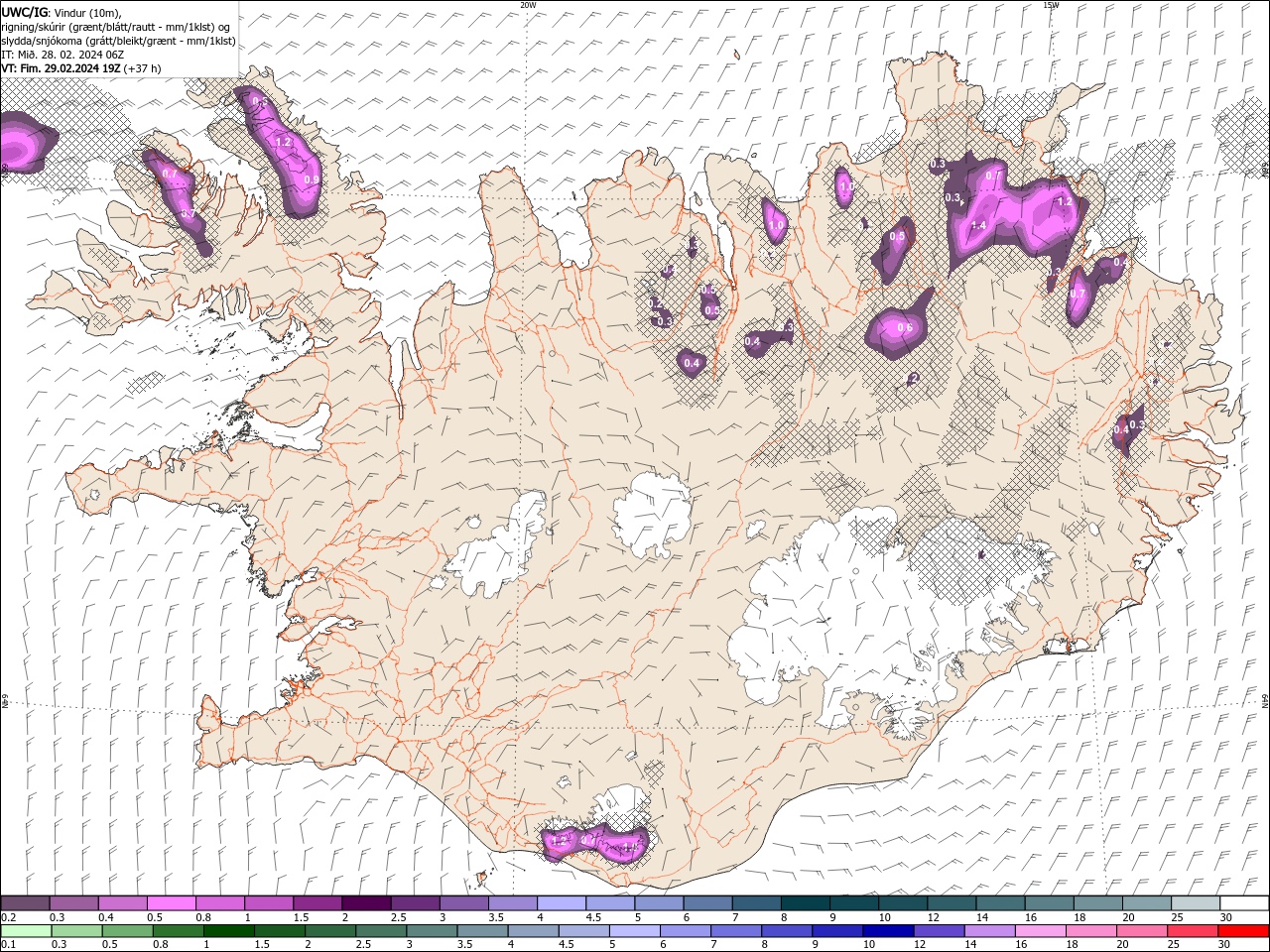Click the pale green 0.1 rain legend swatch
This screenshot has height=952, width=1270.
(x=25, y=931)
